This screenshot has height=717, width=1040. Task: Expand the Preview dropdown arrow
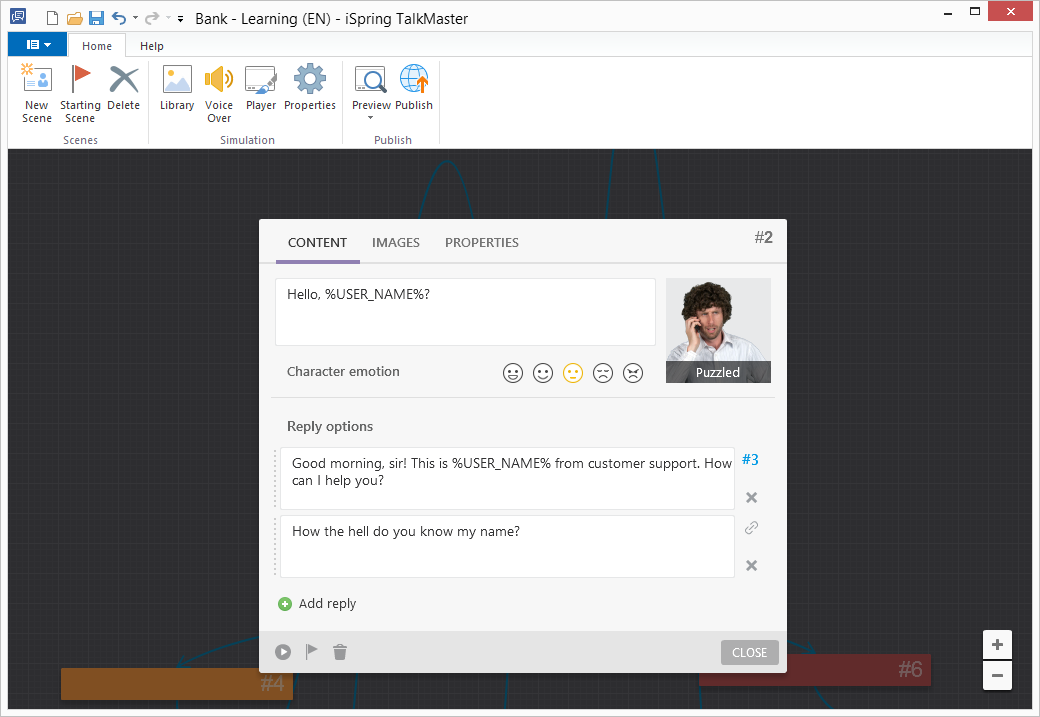(x=371, y=118)
